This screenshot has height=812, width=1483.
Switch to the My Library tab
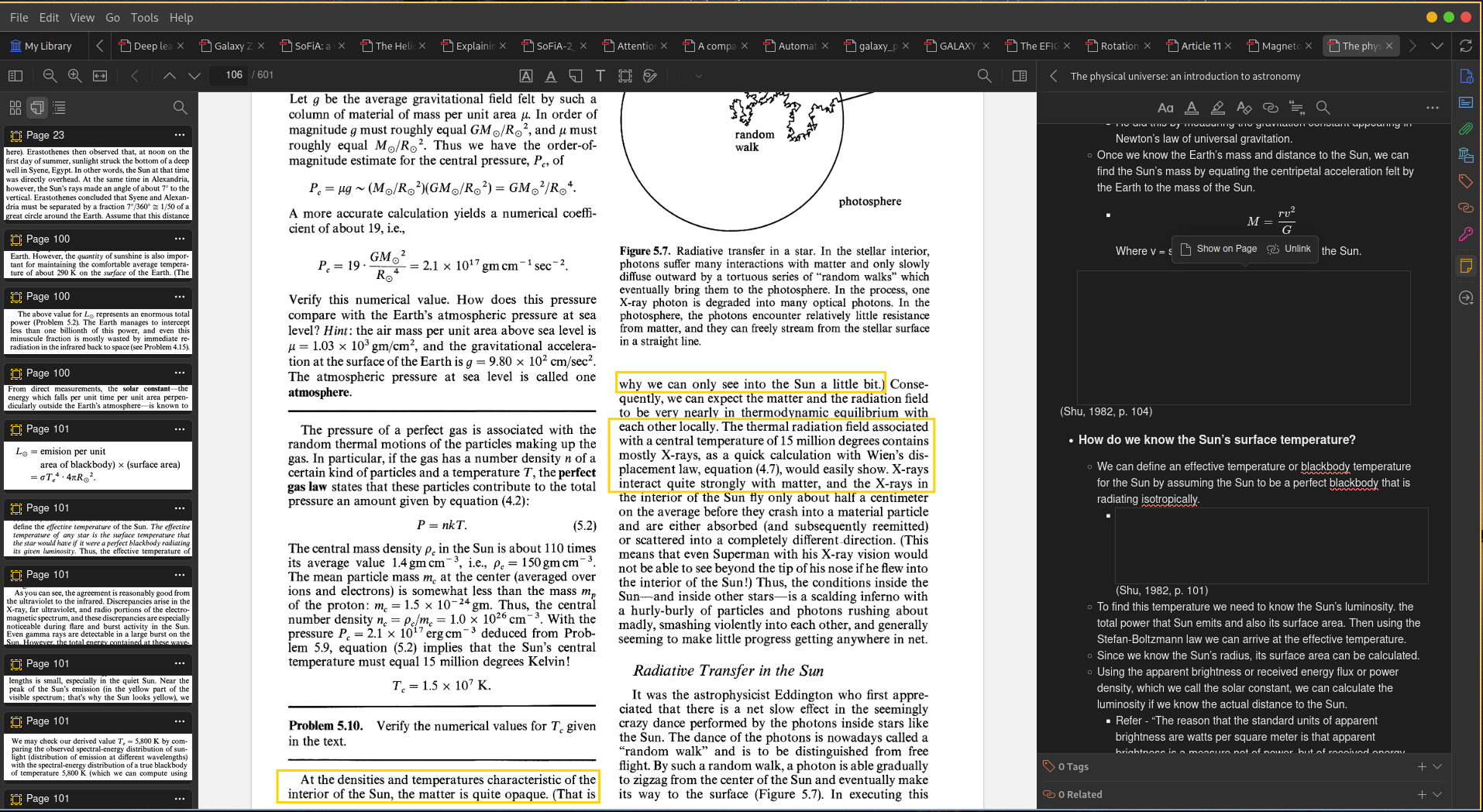click(41, 46)
